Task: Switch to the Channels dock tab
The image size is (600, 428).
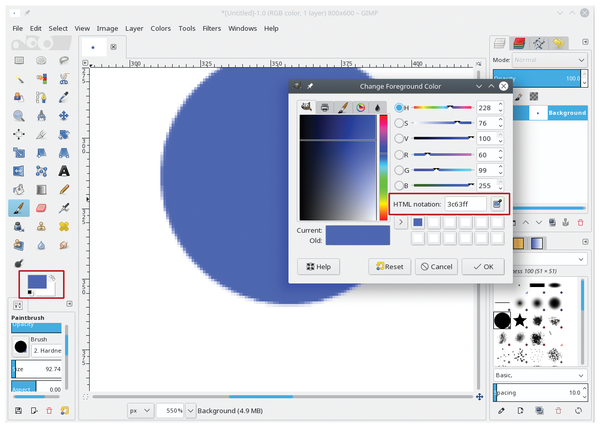Action: coord(519,43)
